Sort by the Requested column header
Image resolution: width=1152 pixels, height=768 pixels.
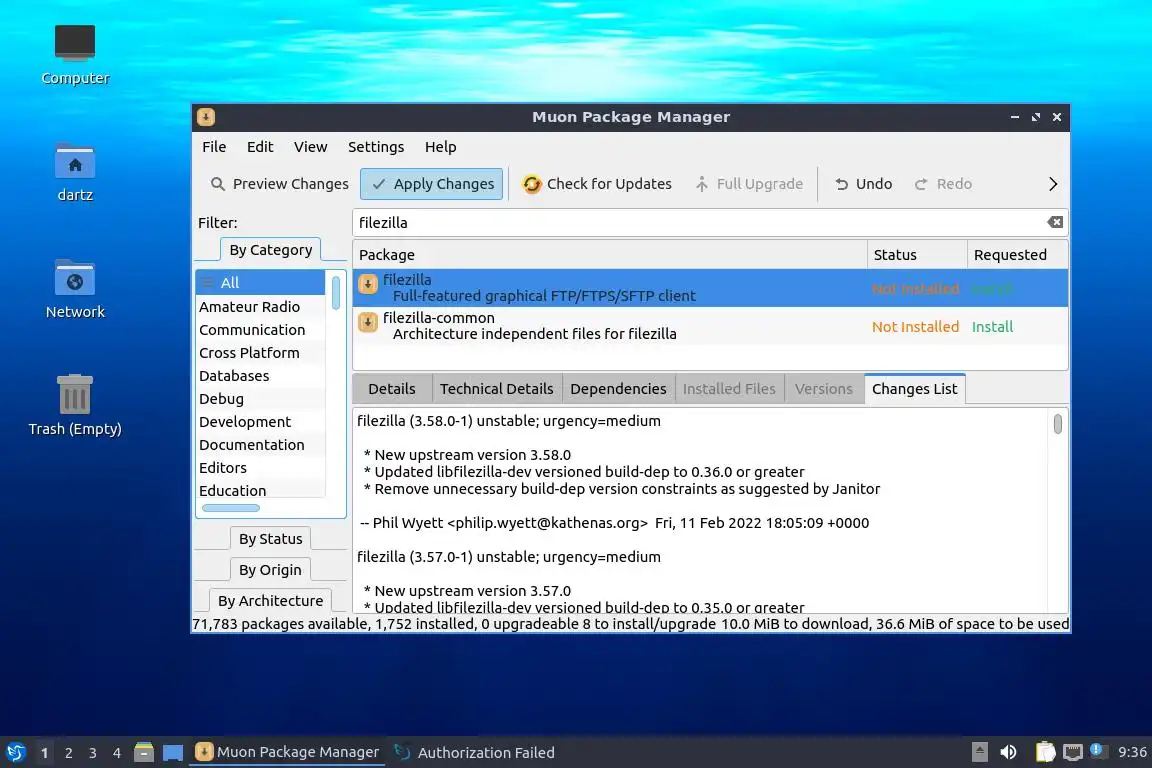click(1018, 255)
